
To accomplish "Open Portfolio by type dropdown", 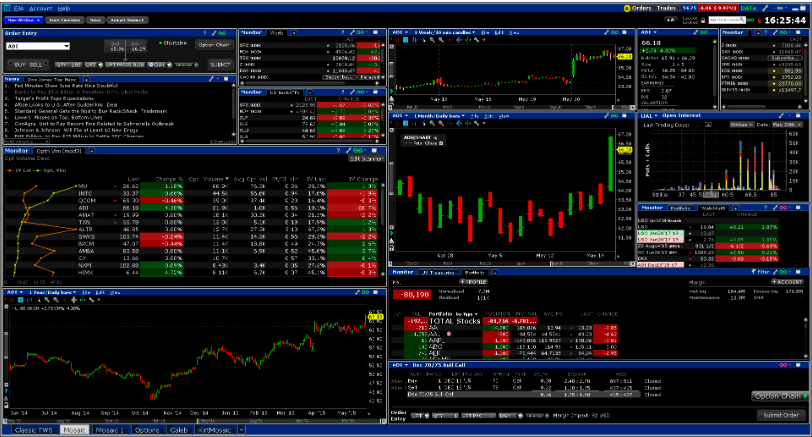I will (453, 314).
